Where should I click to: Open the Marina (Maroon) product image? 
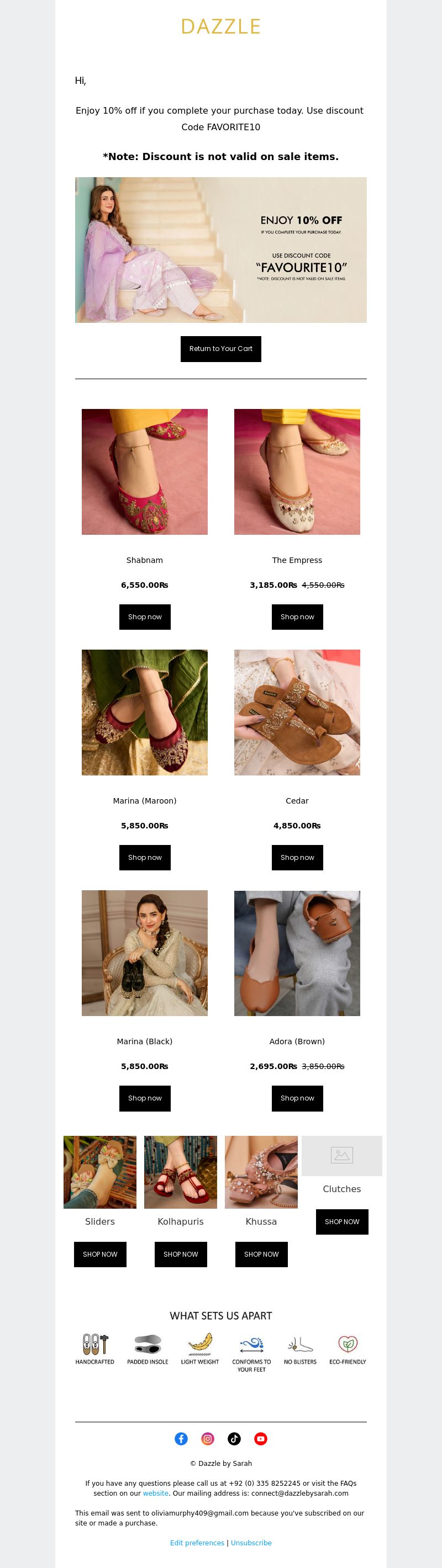tap(145, 712)
